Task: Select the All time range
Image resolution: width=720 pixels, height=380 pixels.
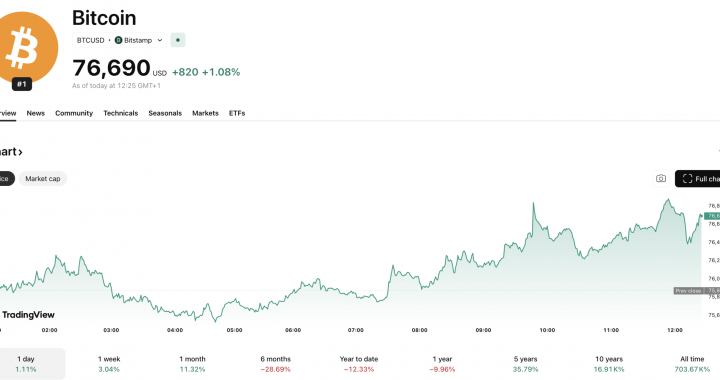Action: (x=692, y=364)
